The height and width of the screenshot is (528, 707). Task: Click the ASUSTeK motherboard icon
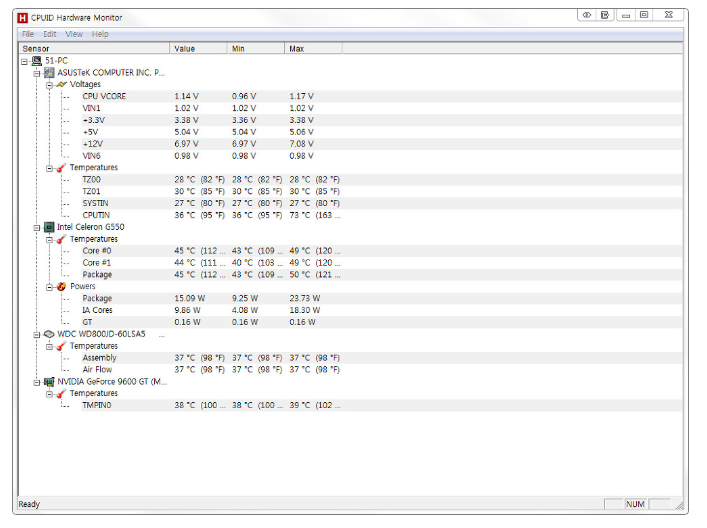(x=49, y=73)
